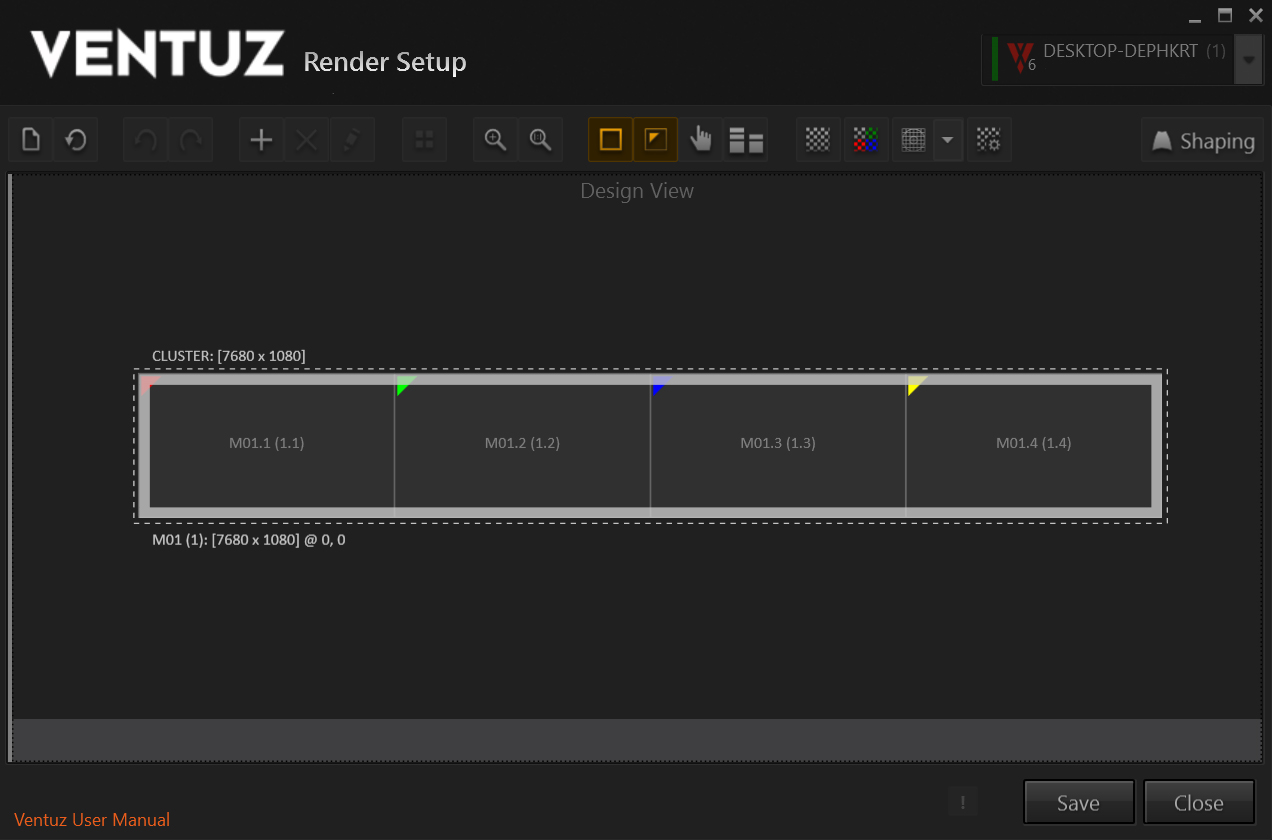1272x840 pixels.
Task: Click the green corner marker on M01.2
Action: [x=402, y=384]
